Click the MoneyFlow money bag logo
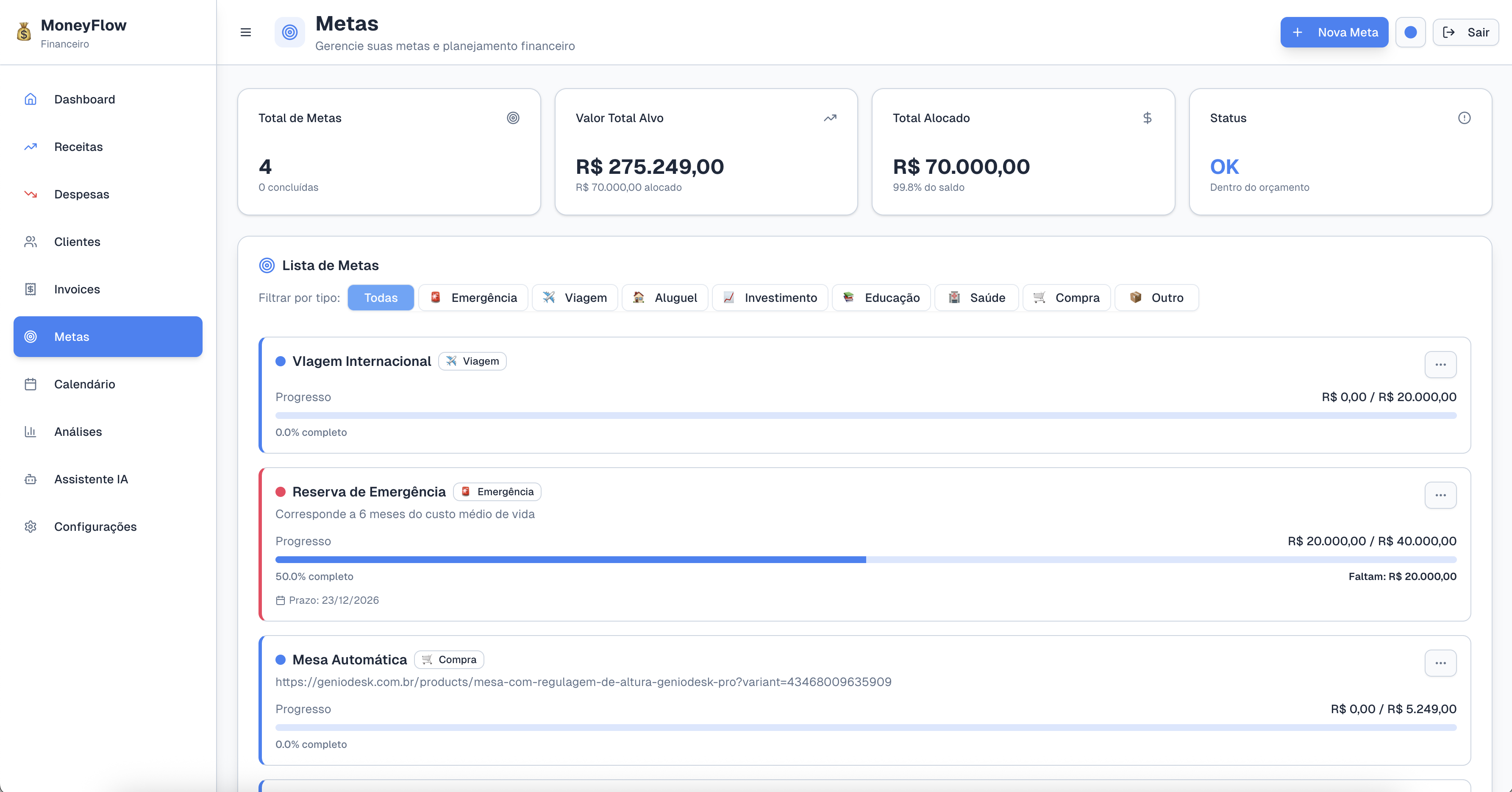Image resolution: width=1512 pixels, height=792 pixels. (x=24, y=32)
